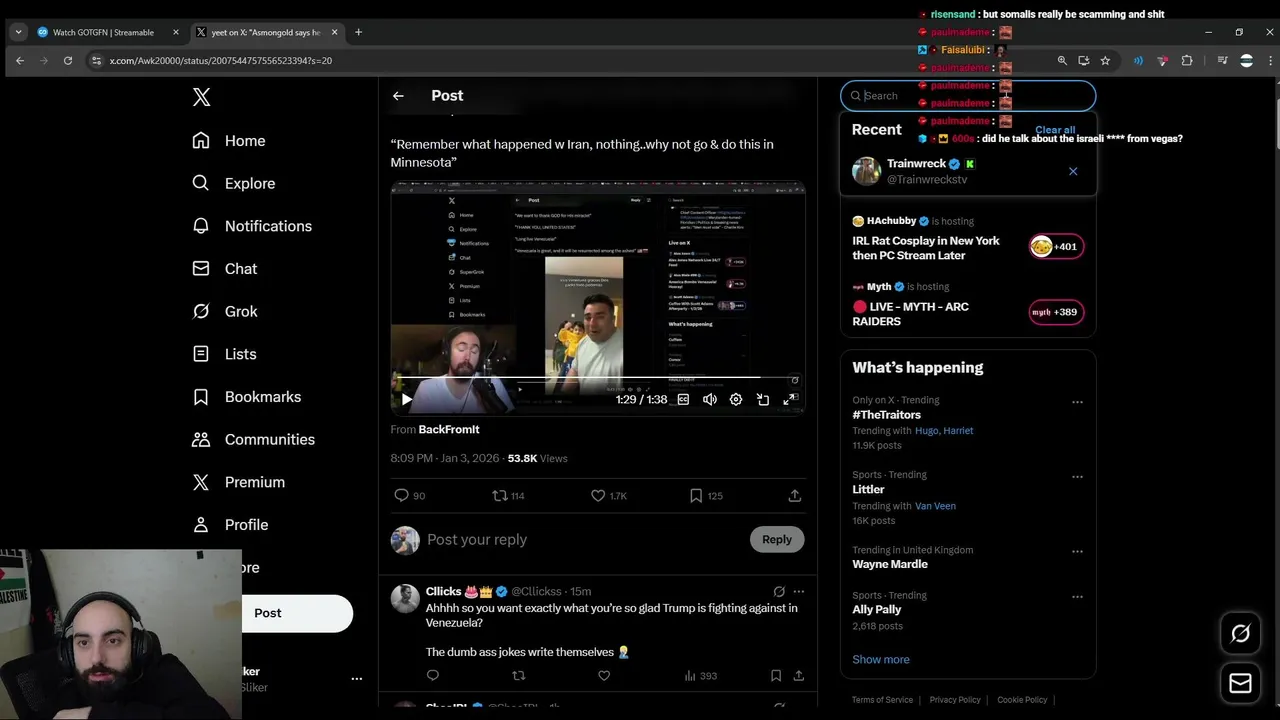Open the #TheTraitors trending topic
Screen dimensions: 1280x720
point(887,415)
